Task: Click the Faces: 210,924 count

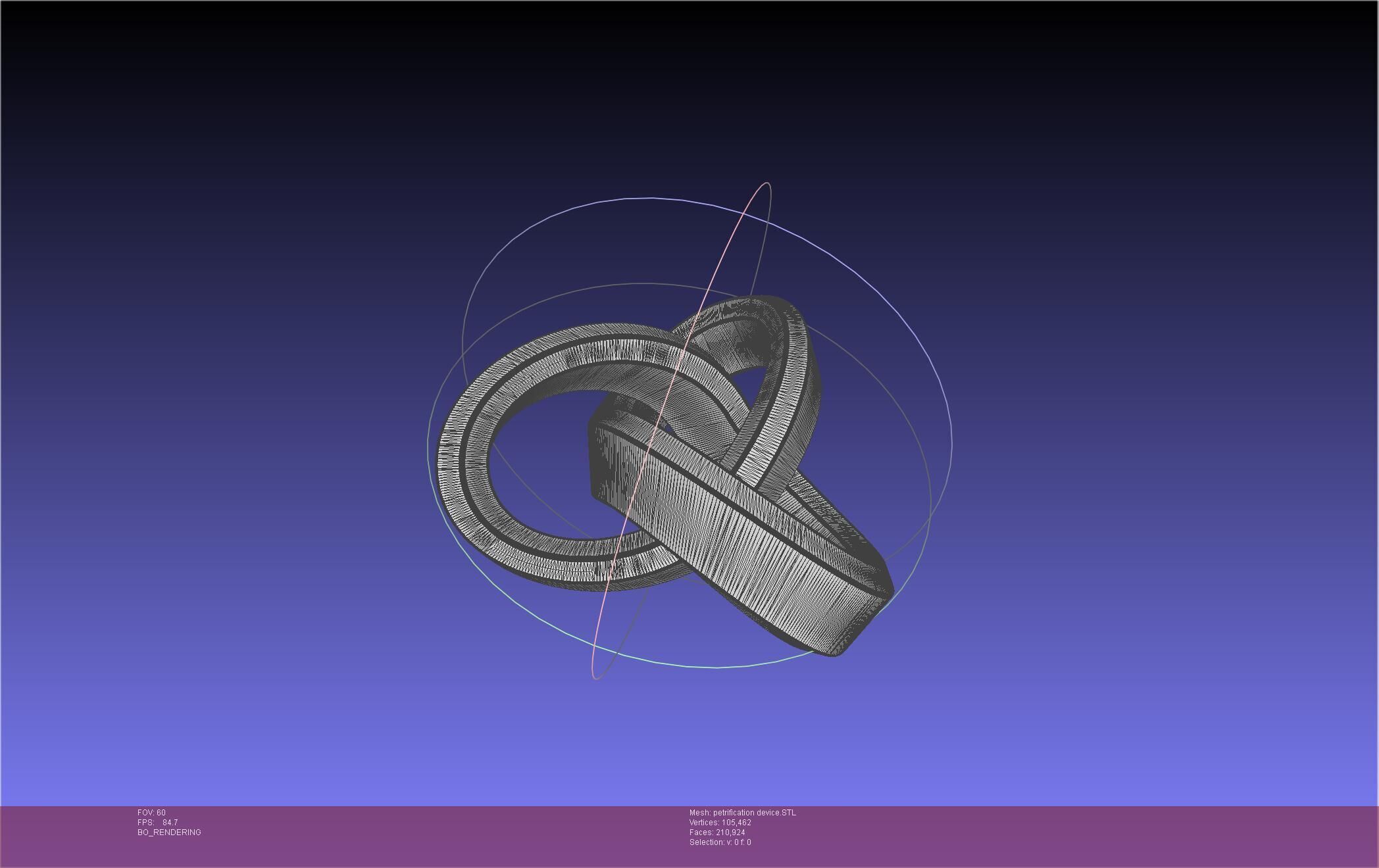Action: (717, 832)
